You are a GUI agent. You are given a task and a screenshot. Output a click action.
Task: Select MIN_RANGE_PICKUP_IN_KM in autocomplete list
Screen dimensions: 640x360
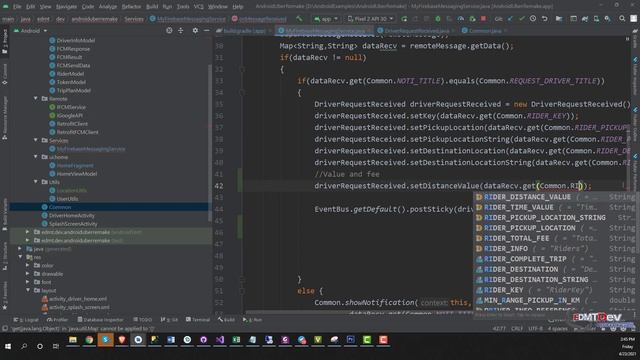pyautogui.click(x=555, y=300)
